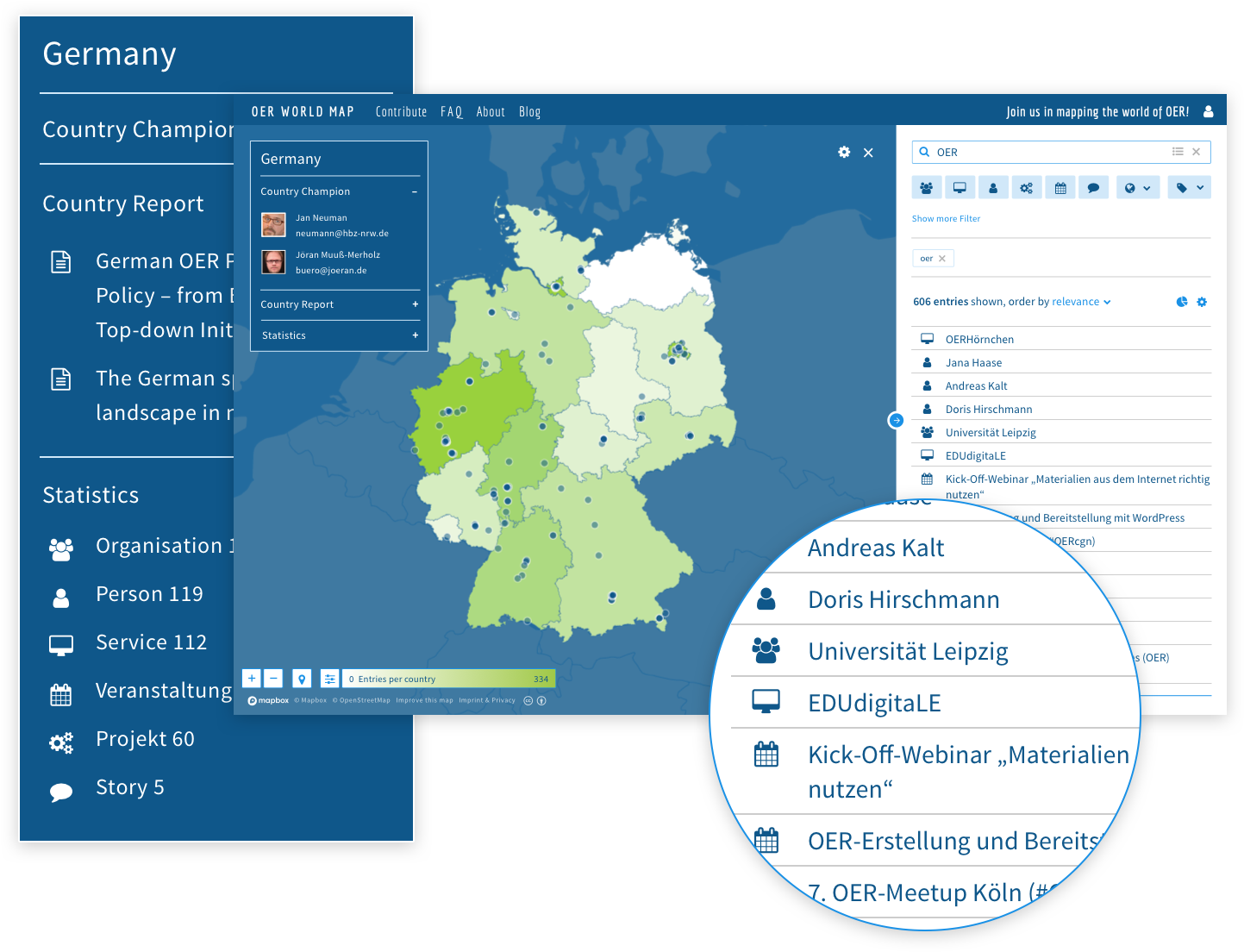This screenshot has height=952, width=1244.
Task: Zoom out with the minus map button
Action: tap(273, 679)
